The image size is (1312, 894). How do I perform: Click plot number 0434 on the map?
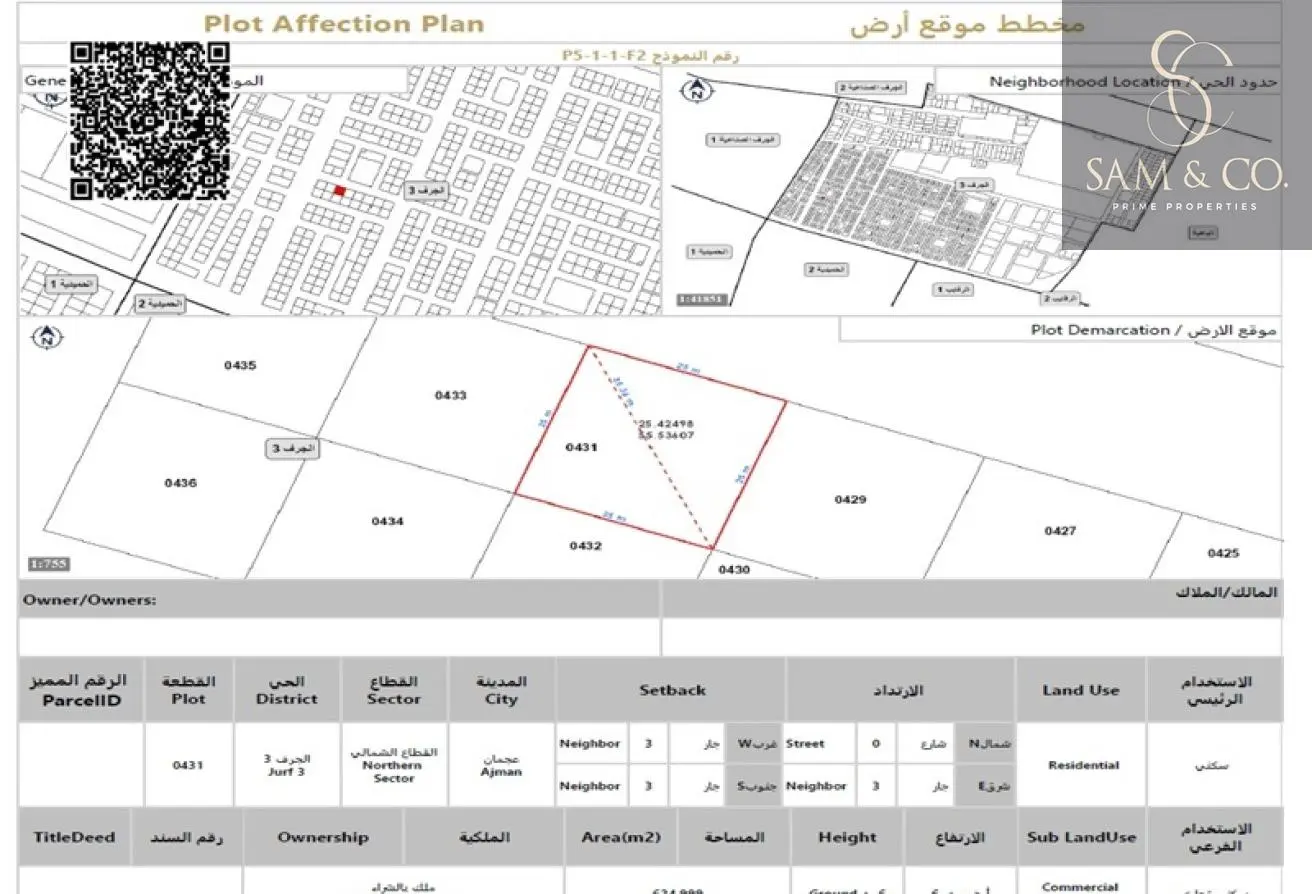click(387, 521)
